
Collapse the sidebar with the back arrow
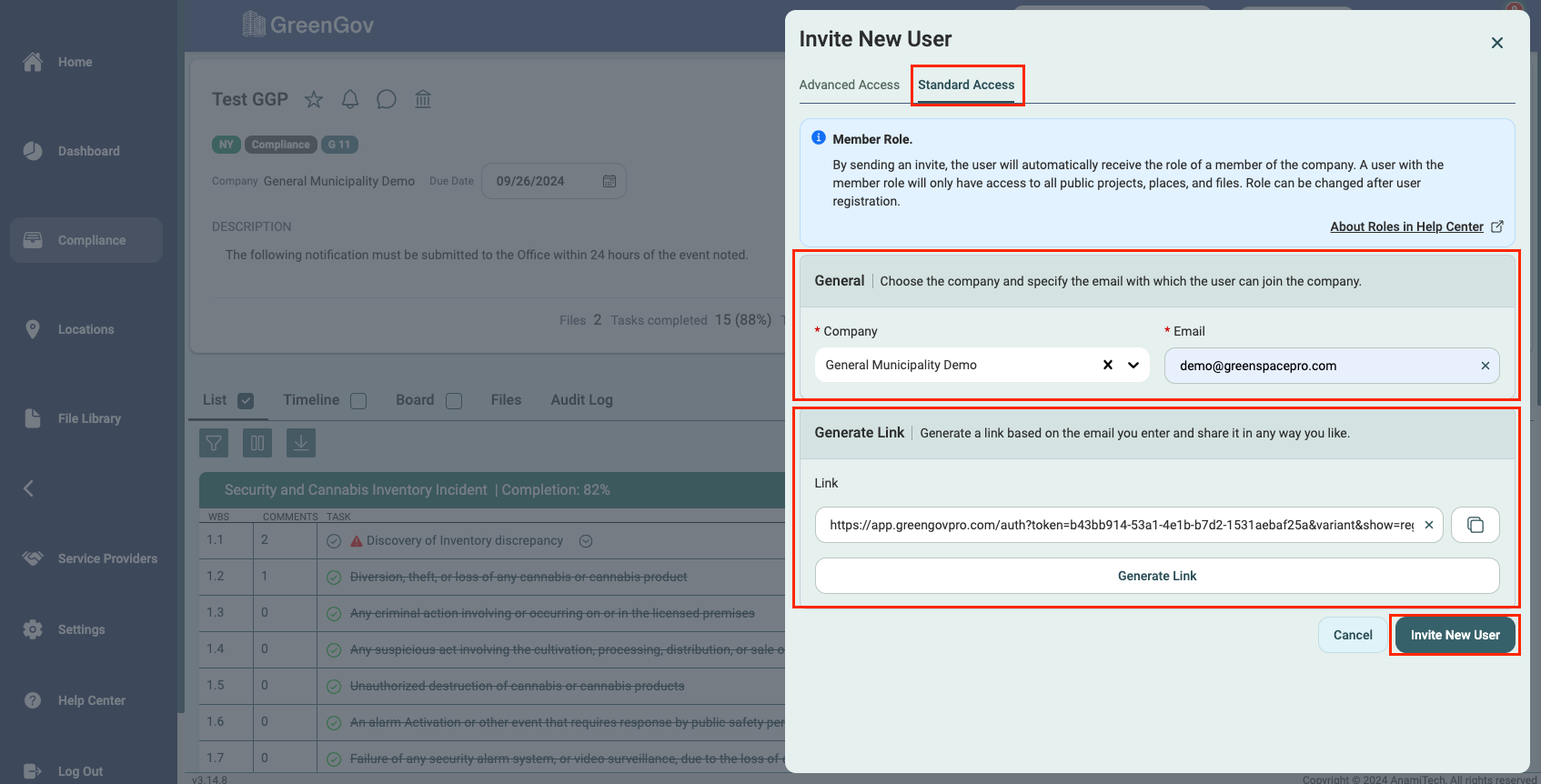click(29, 488)
